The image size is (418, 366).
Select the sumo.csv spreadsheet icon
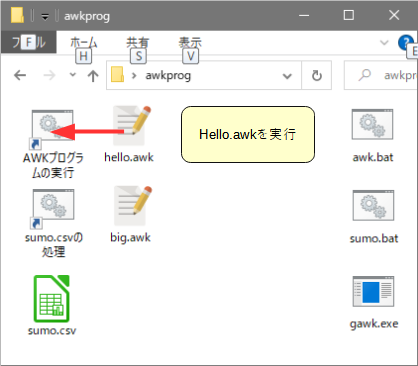(52, 299)
